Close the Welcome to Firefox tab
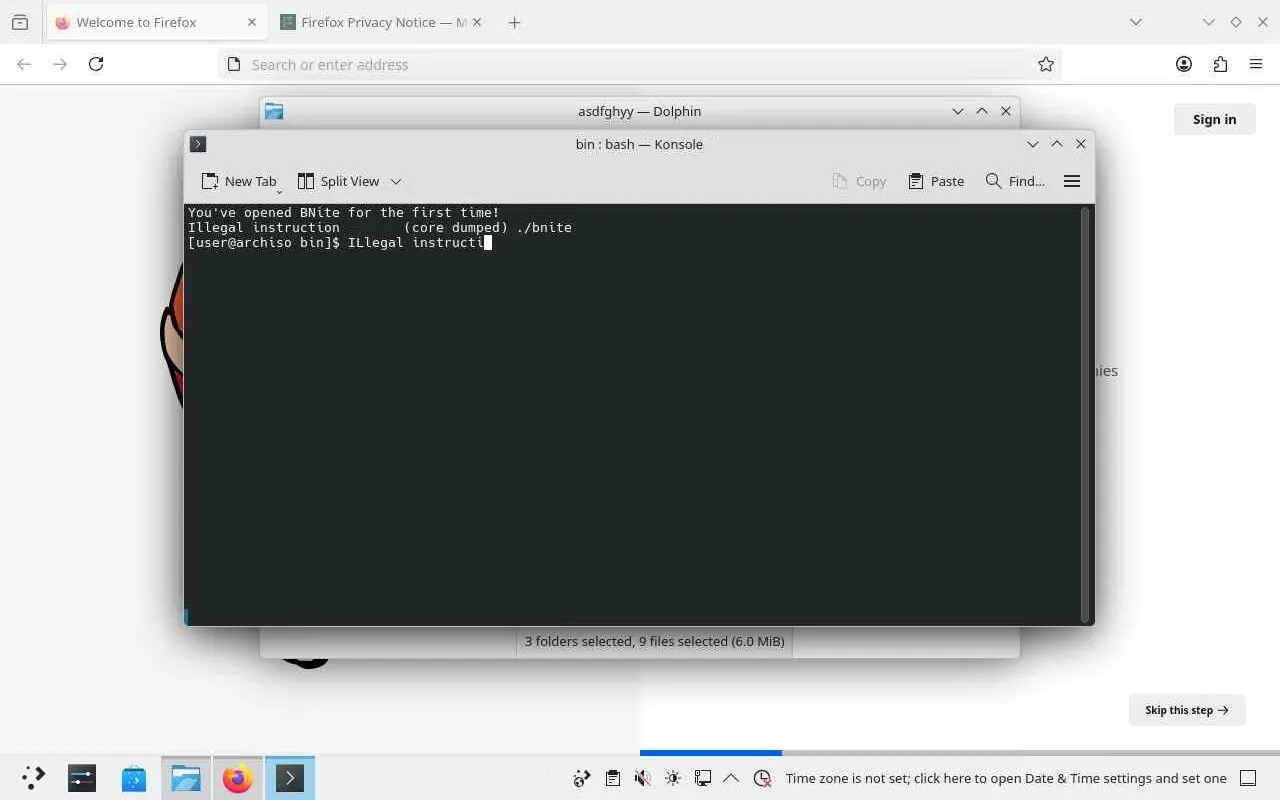Viewport: 1280px width, 800px height. pos(252,22)
